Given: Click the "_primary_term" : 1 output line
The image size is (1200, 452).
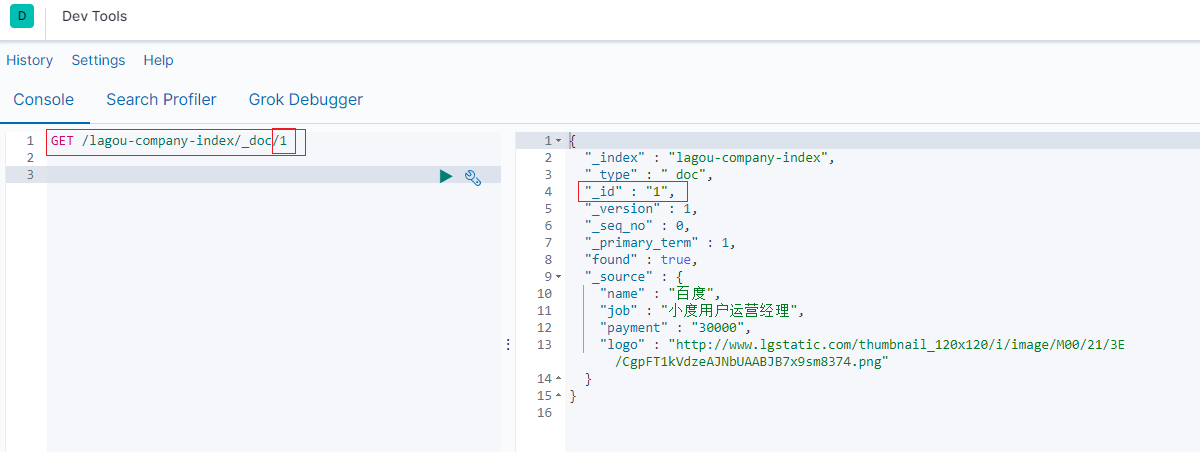Looking at the screenshot, I should pyautogui.click(x=660, y=243).
